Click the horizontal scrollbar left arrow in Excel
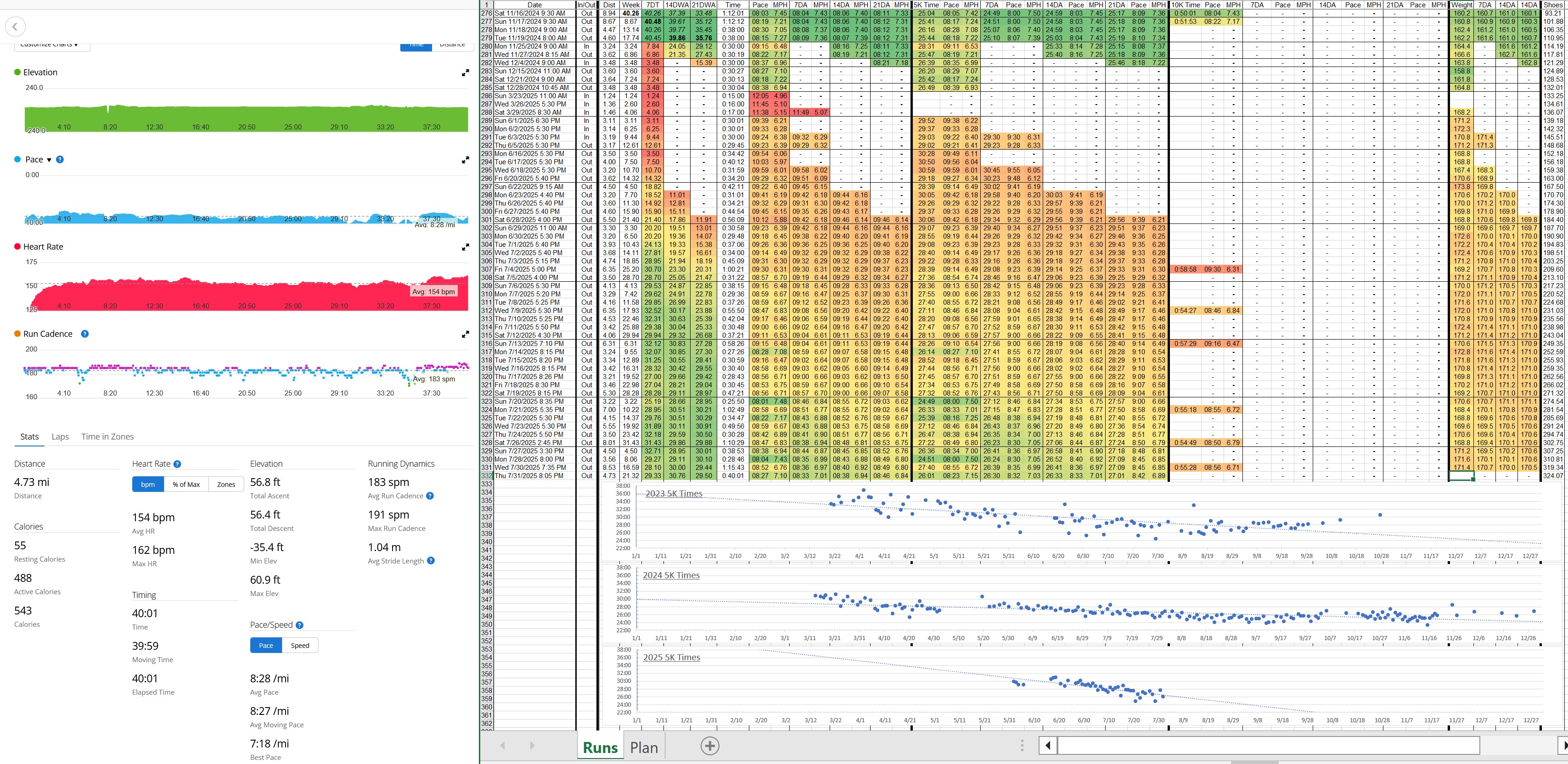The width and height of the screenshot is (1568, 764). [x=1048, y=746]
